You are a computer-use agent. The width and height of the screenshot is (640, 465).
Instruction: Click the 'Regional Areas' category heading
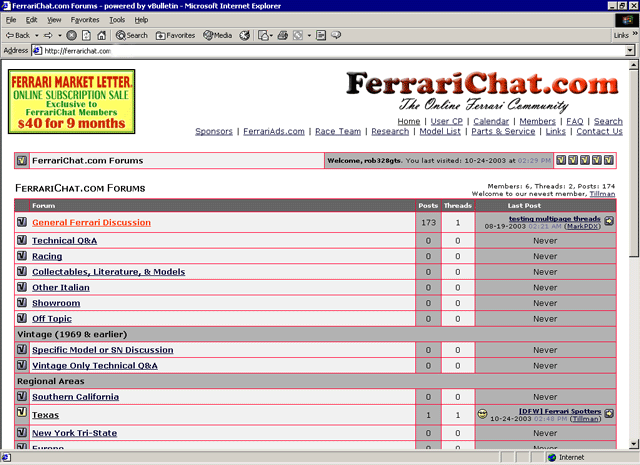coord(51,381)
